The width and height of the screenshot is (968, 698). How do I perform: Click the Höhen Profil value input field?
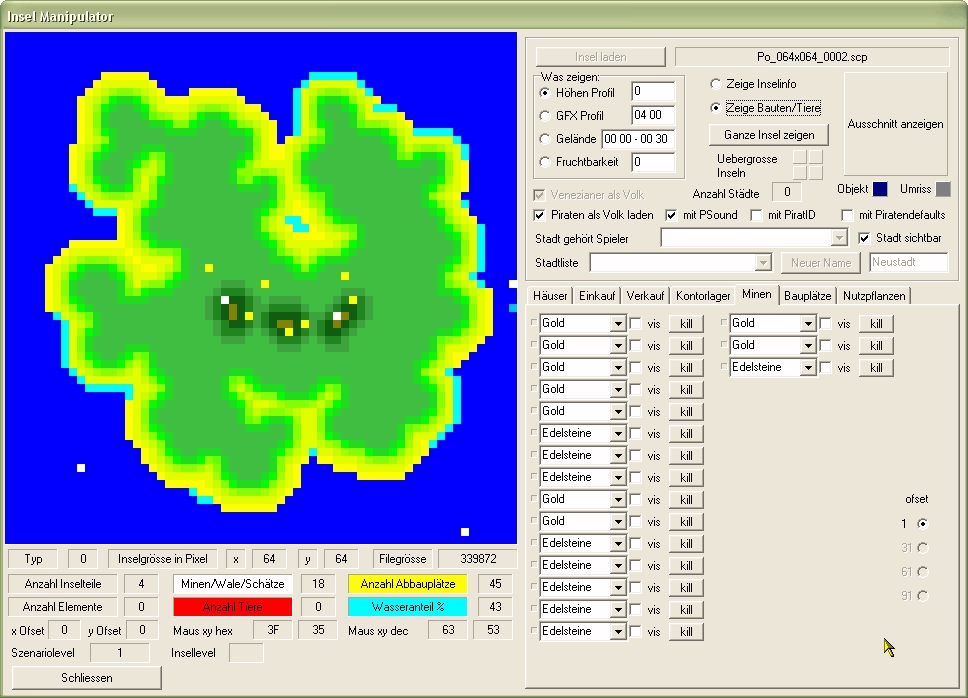pyautogui.click(x=652, y=92)
